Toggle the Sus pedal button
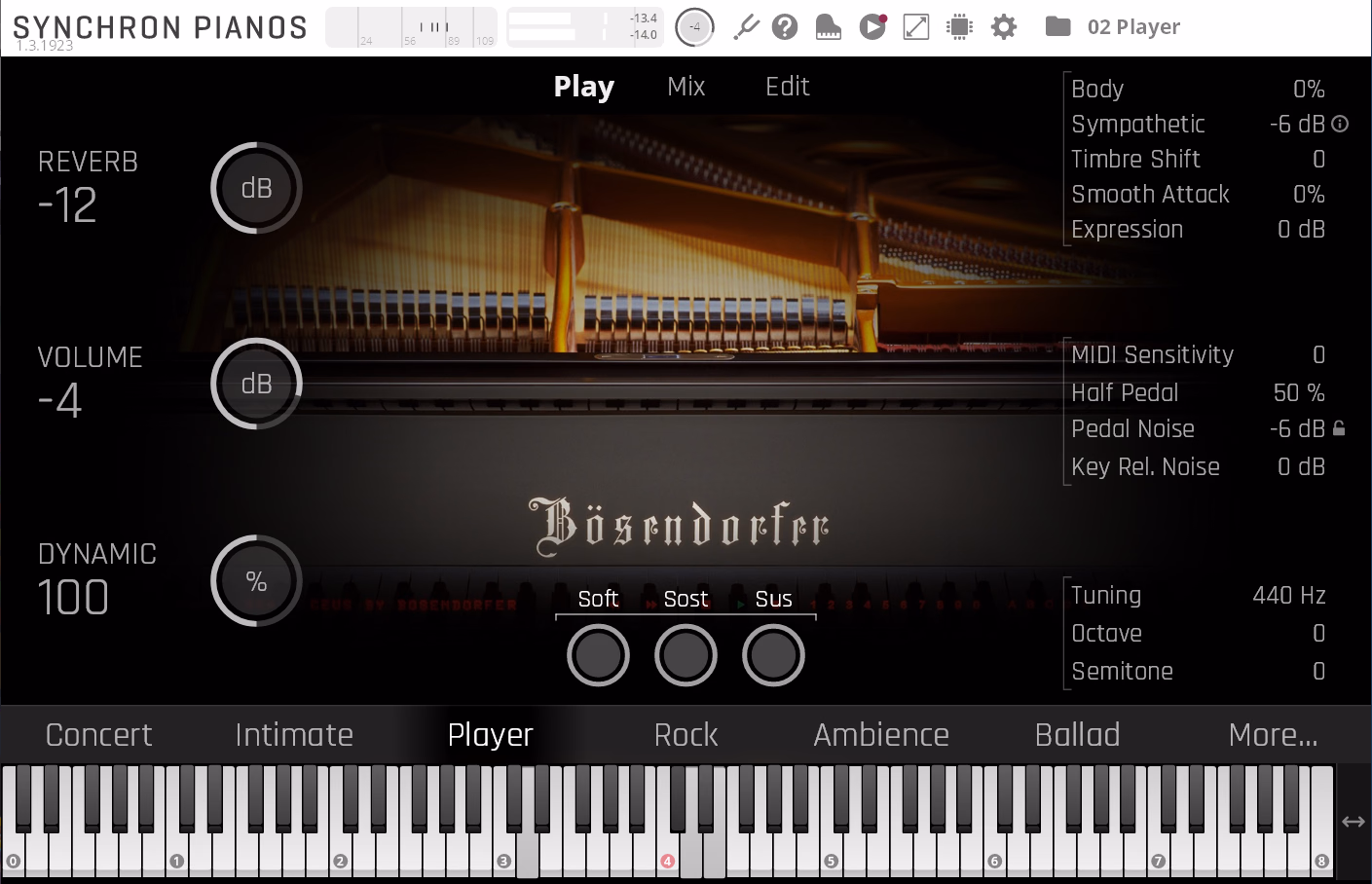Image resolution: width=1372 pixels, height=884 pixels. [773, 655]
